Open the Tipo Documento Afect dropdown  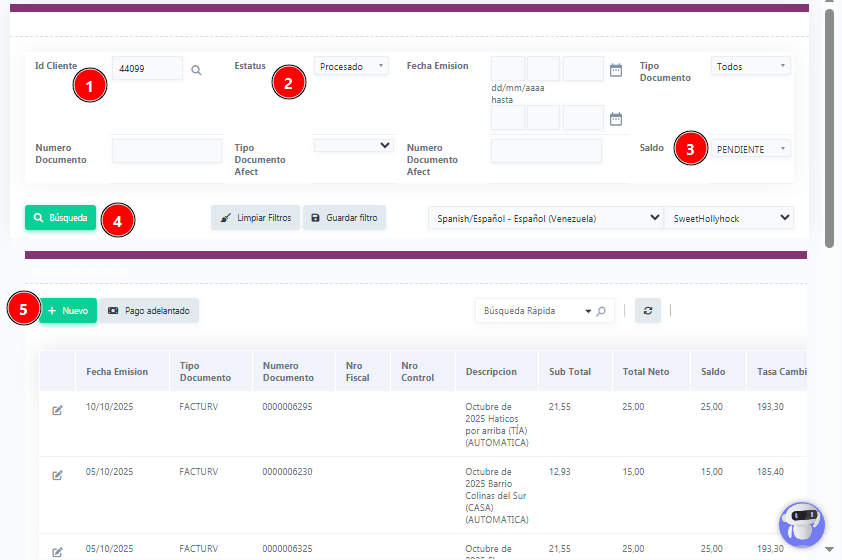353,146
